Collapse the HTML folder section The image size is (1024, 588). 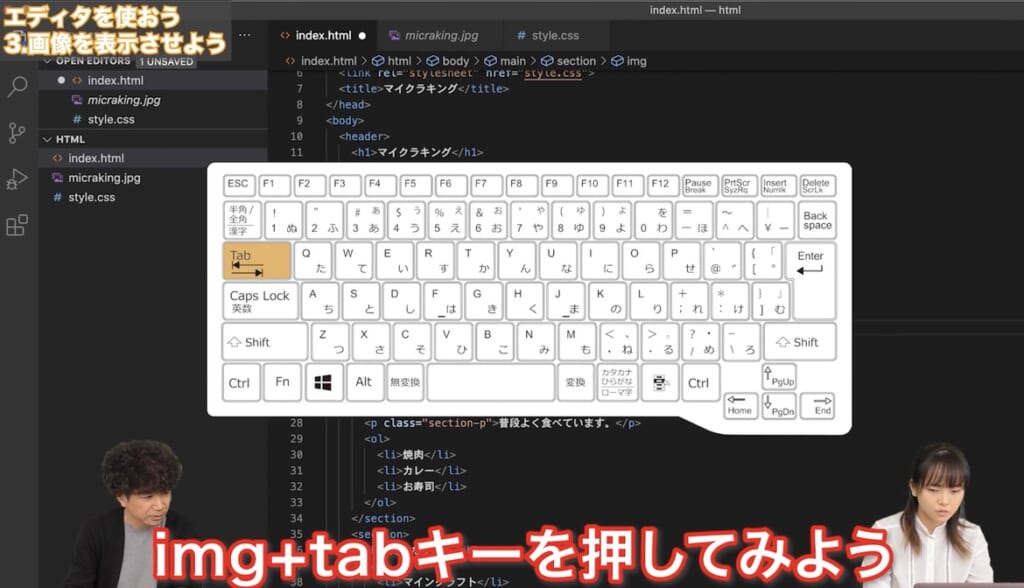pos(48,138)
